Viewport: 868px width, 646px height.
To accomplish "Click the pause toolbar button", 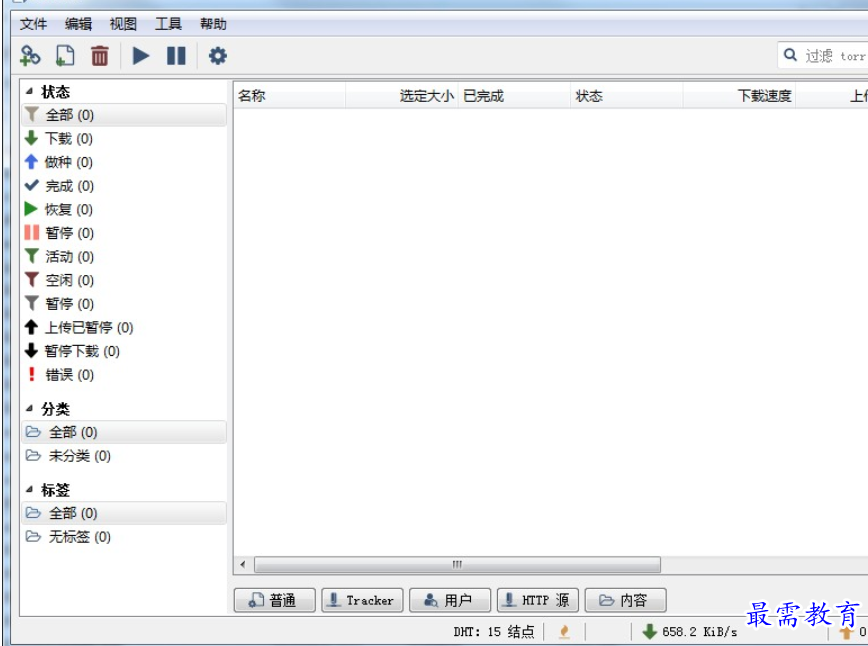I will click(177, 56).
